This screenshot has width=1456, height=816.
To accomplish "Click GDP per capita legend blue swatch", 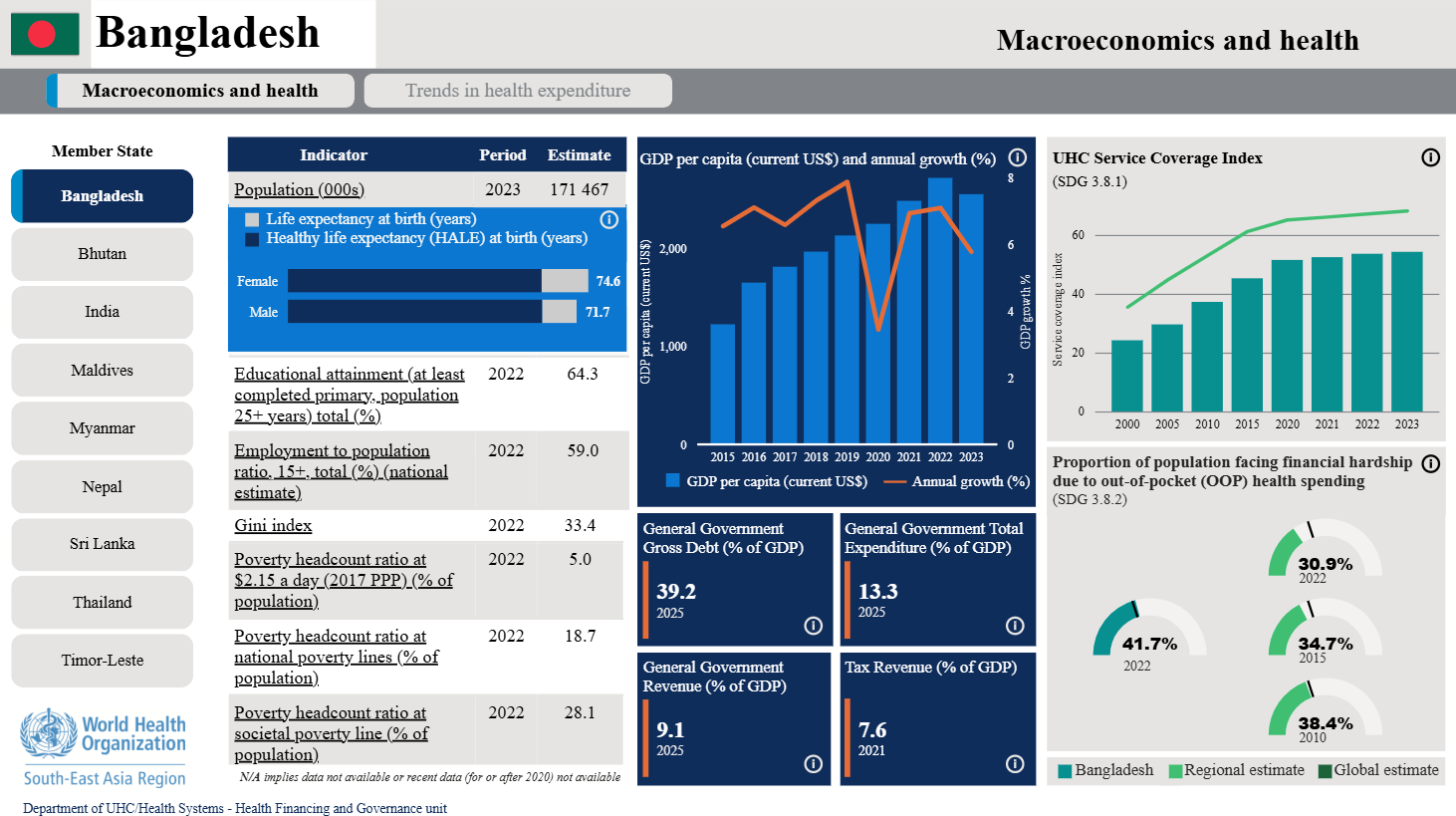I will (x=672, y=481).
